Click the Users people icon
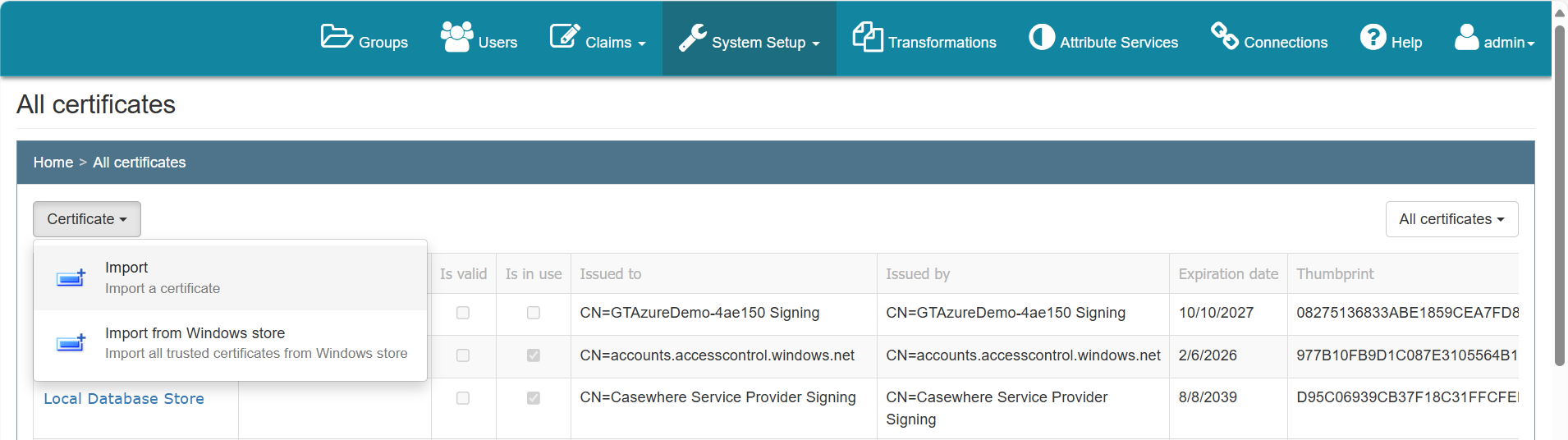The width and height of the screenshot is (1568, 440). (456, 37)
